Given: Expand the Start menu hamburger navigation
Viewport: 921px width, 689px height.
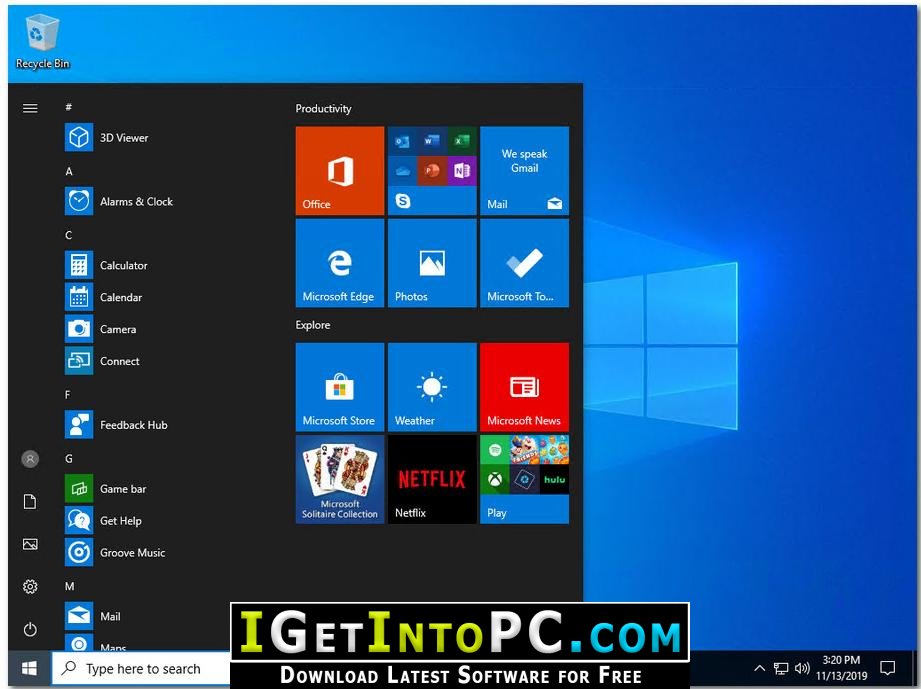Looking at the screenshot, I should (x=30, y=108).
